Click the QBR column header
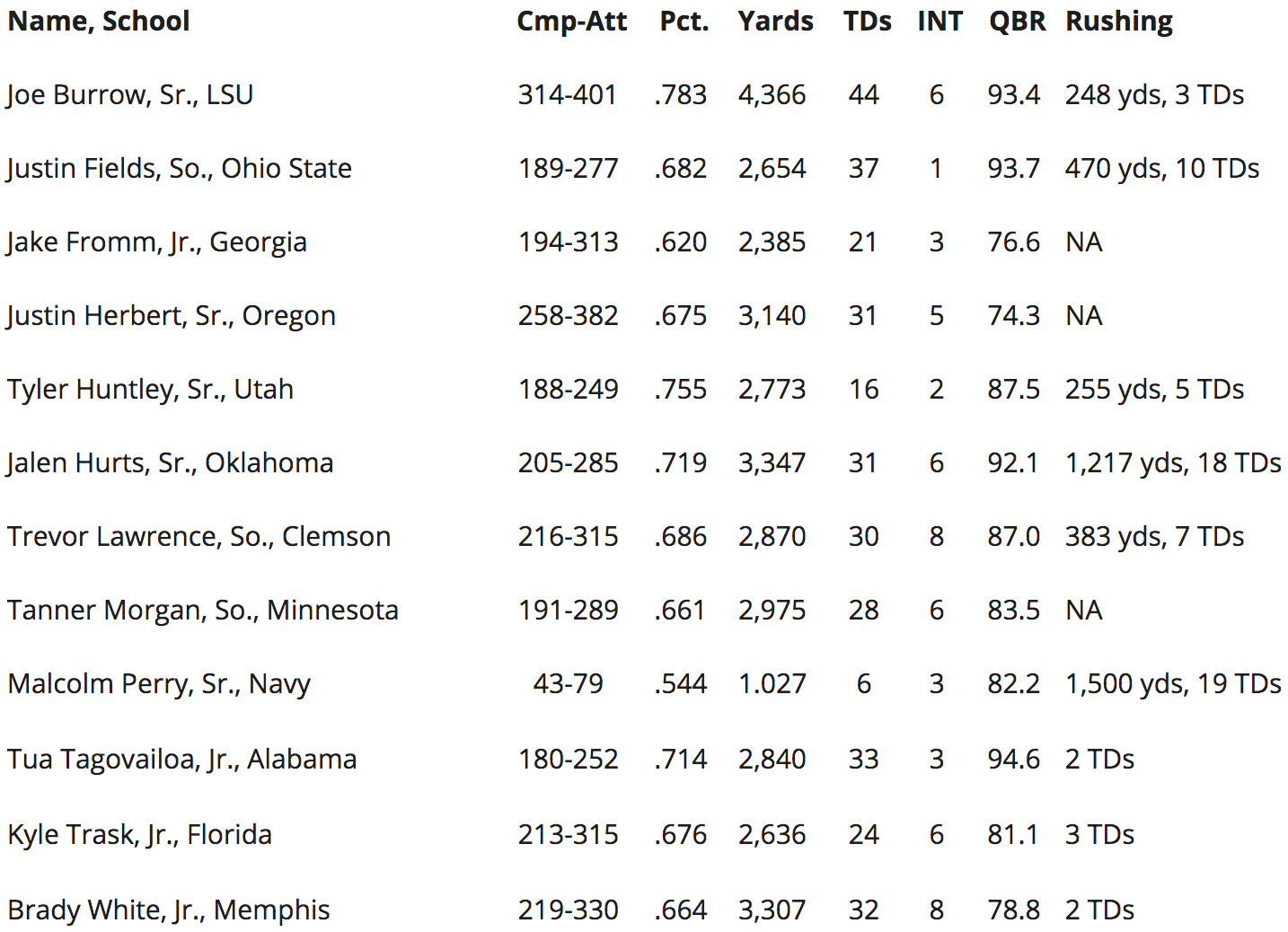Viewport: 1288px width, 932px height. pyautogui.click(x=1017, y=22)
